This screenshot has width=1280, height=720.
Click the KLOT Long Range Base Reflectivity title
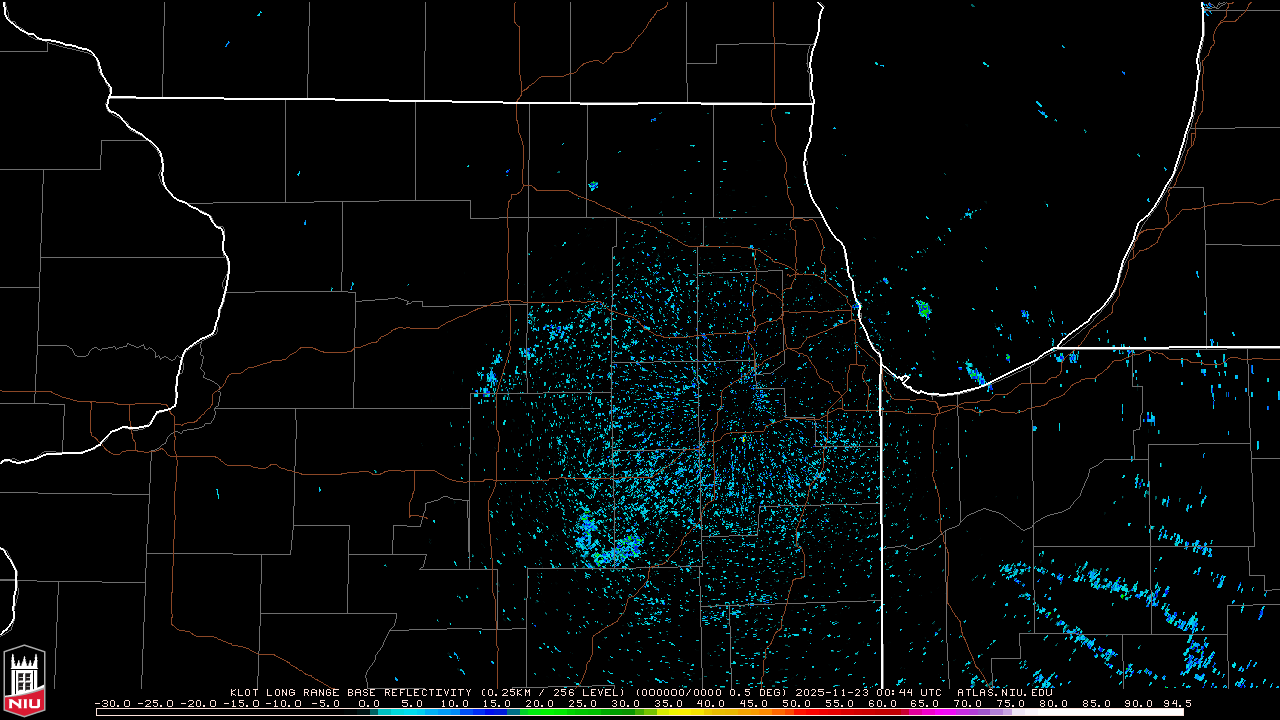coord(350,692)
